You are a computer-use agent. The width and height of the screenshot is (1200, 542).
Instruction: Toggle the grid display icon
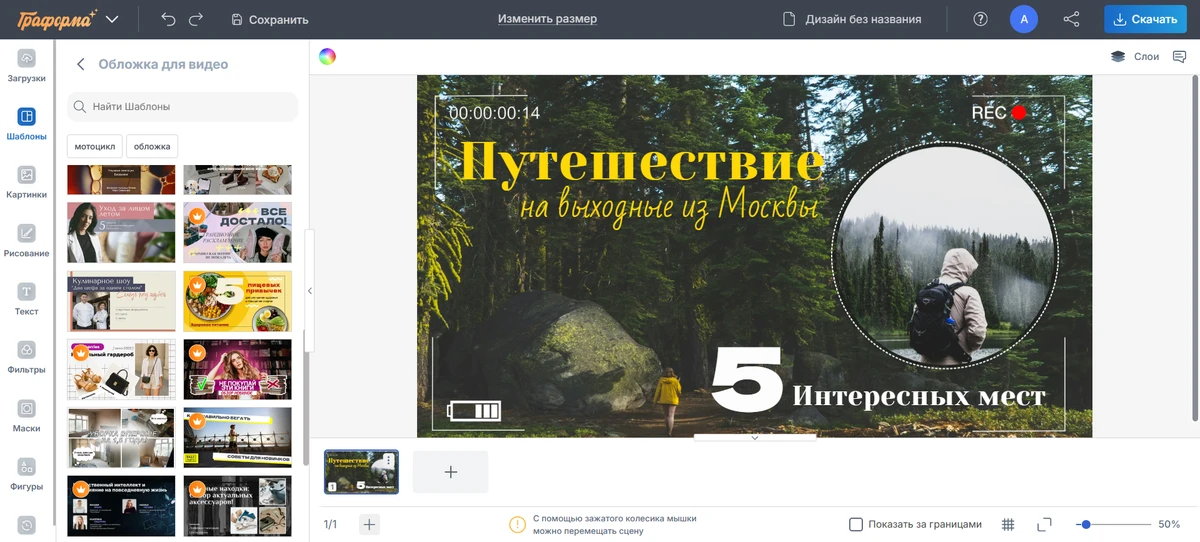click(1008, 524)
